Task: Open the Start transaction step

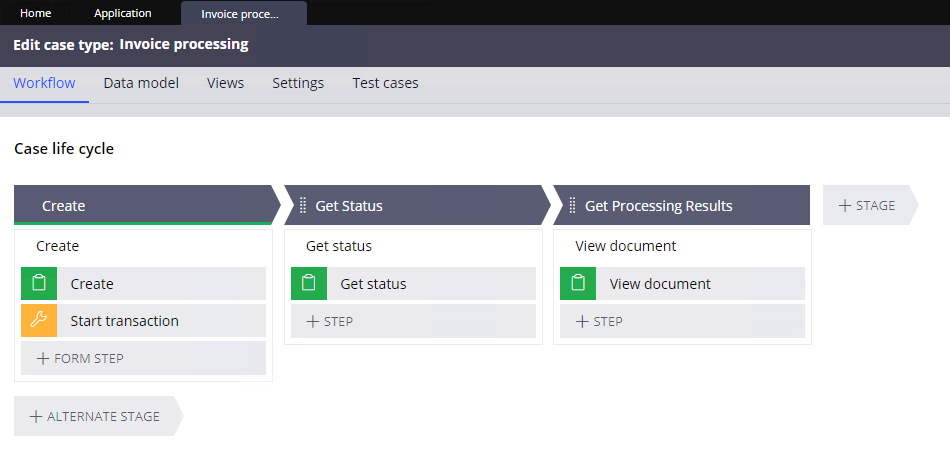Action: pyautogui.click(x=143, y=320)
